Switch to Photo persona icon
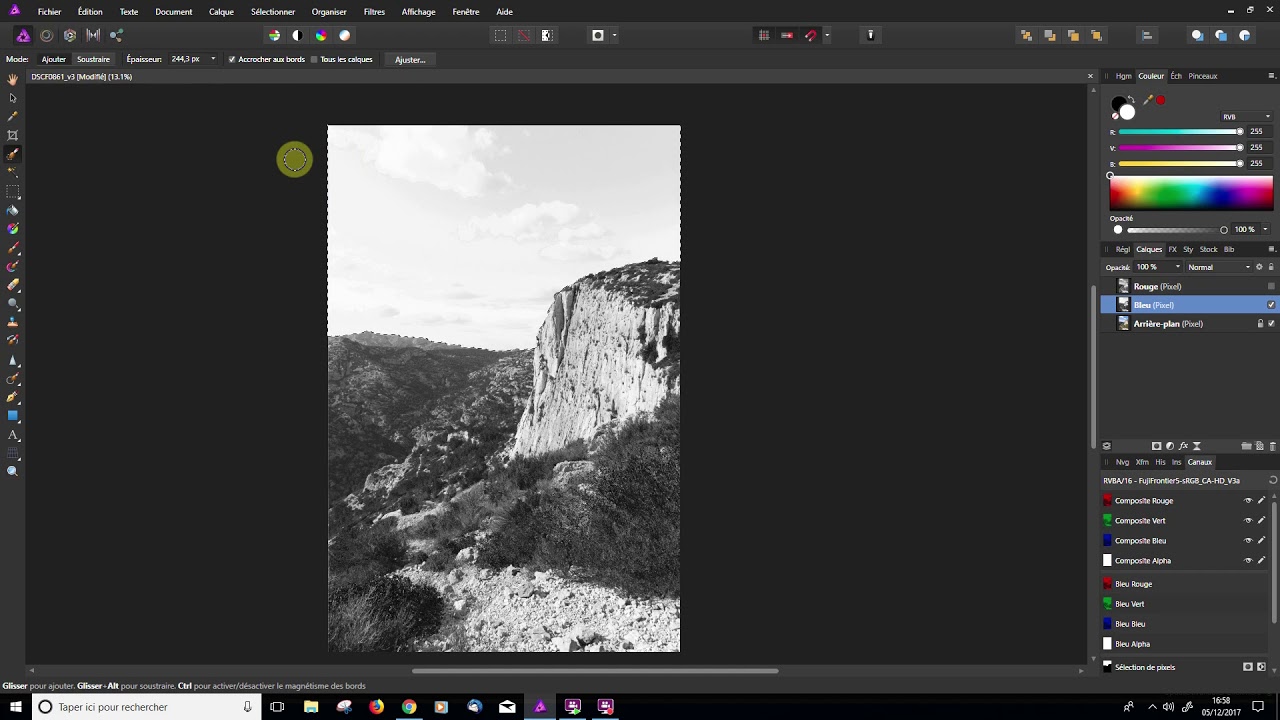 pos(23,35)
